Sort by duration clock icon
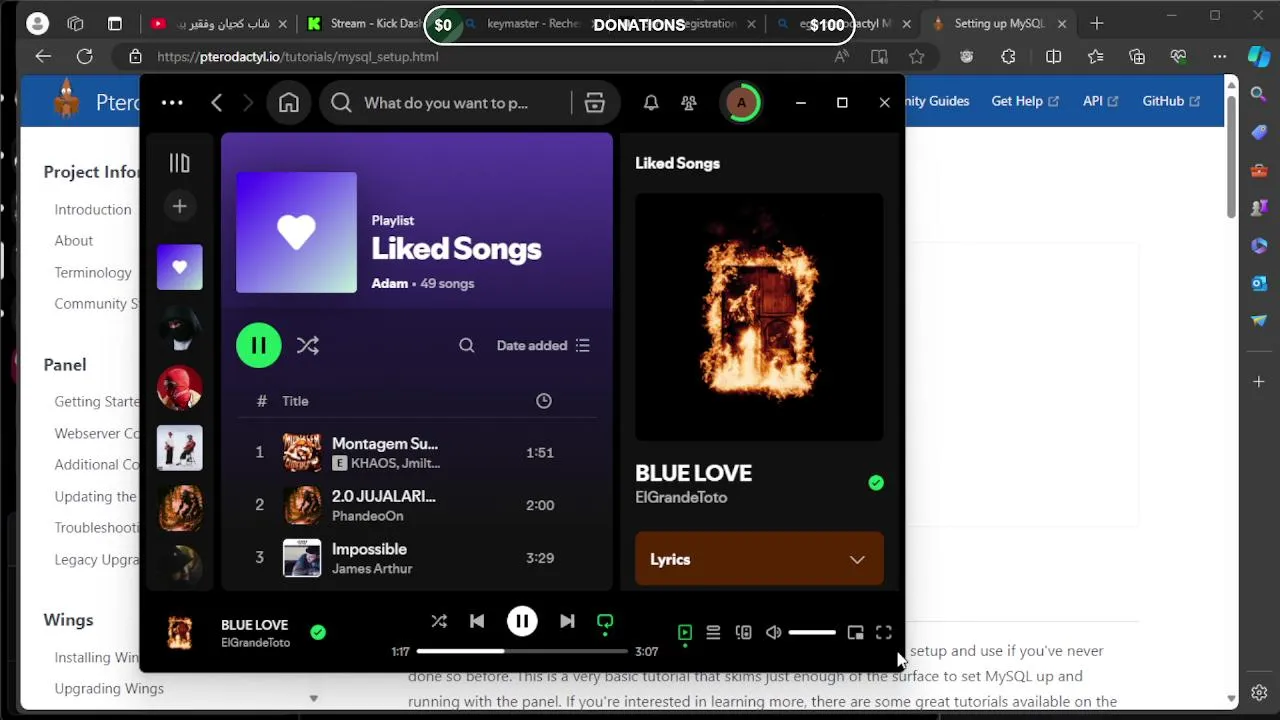The height and width of the screenshot is (720, 1280). pyautogui.click(x=544, y=401)
